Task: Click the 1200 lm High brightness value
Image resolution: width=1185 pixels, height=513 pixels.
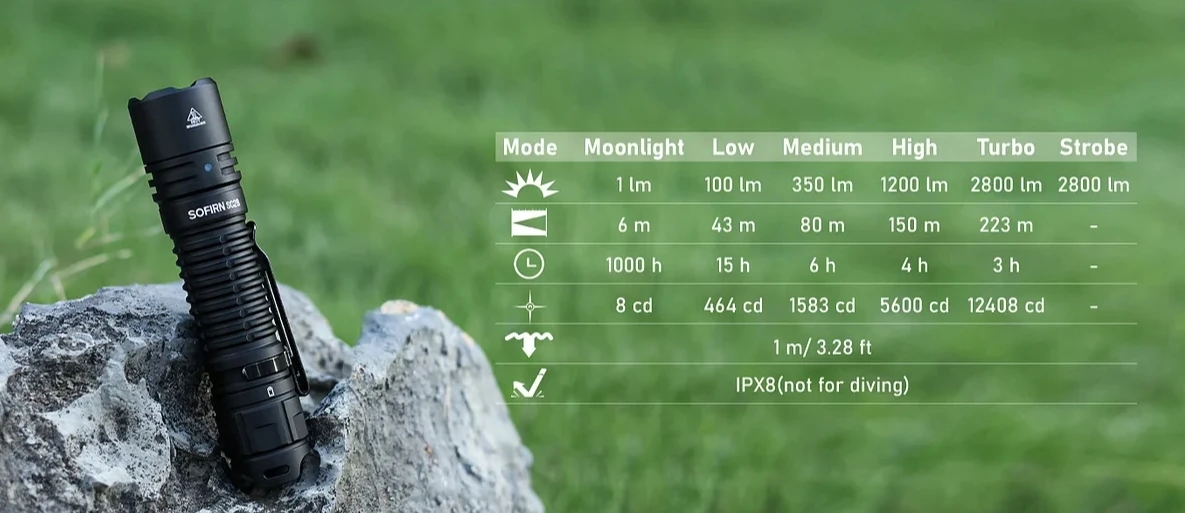Action: coord(914,185)
